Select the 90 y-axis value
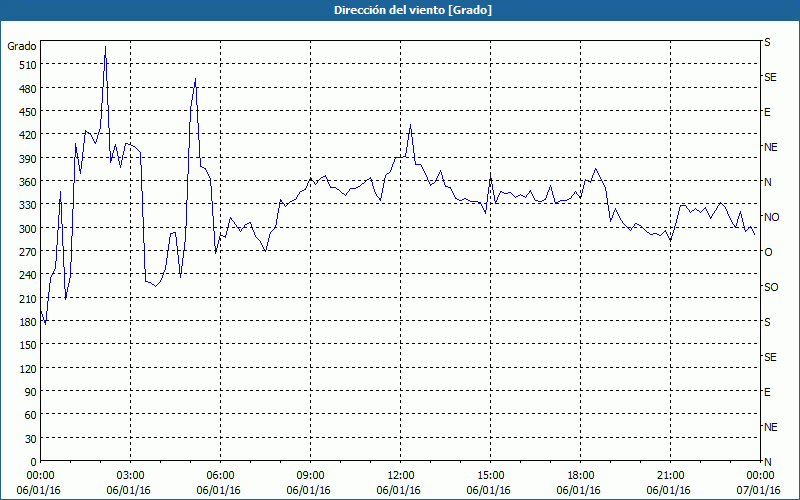The height and width of the screenshot is (500, 800). pyautogui.click(x=31, y=392)
